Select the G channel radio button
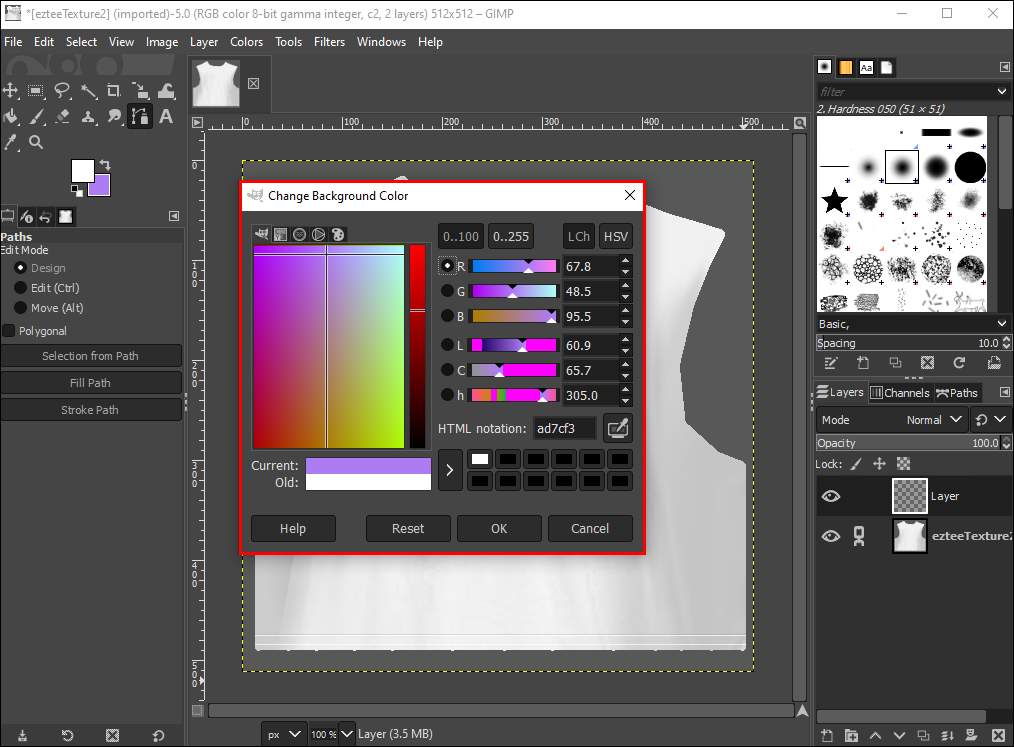The image size is (1014, 747). click(x=447, y=291)
